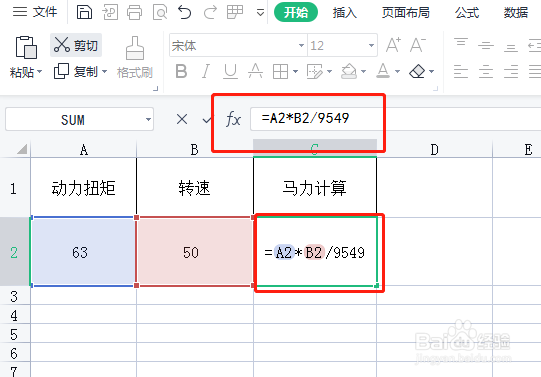Open clipboard group dialog launcher

156,89
